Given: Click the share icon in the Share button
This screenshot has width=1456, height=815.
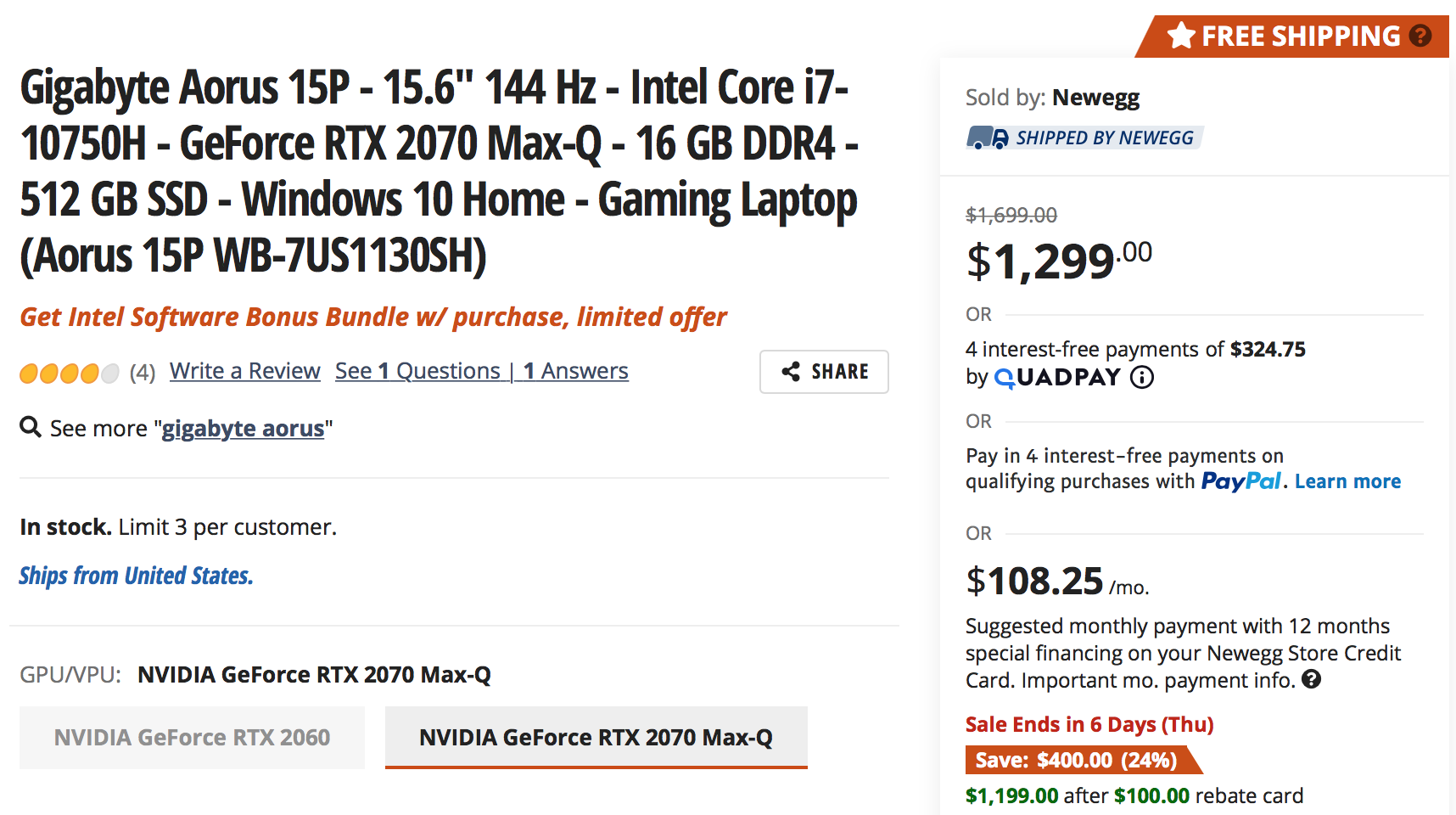Looking at the screenshot, I should [791, 371].
